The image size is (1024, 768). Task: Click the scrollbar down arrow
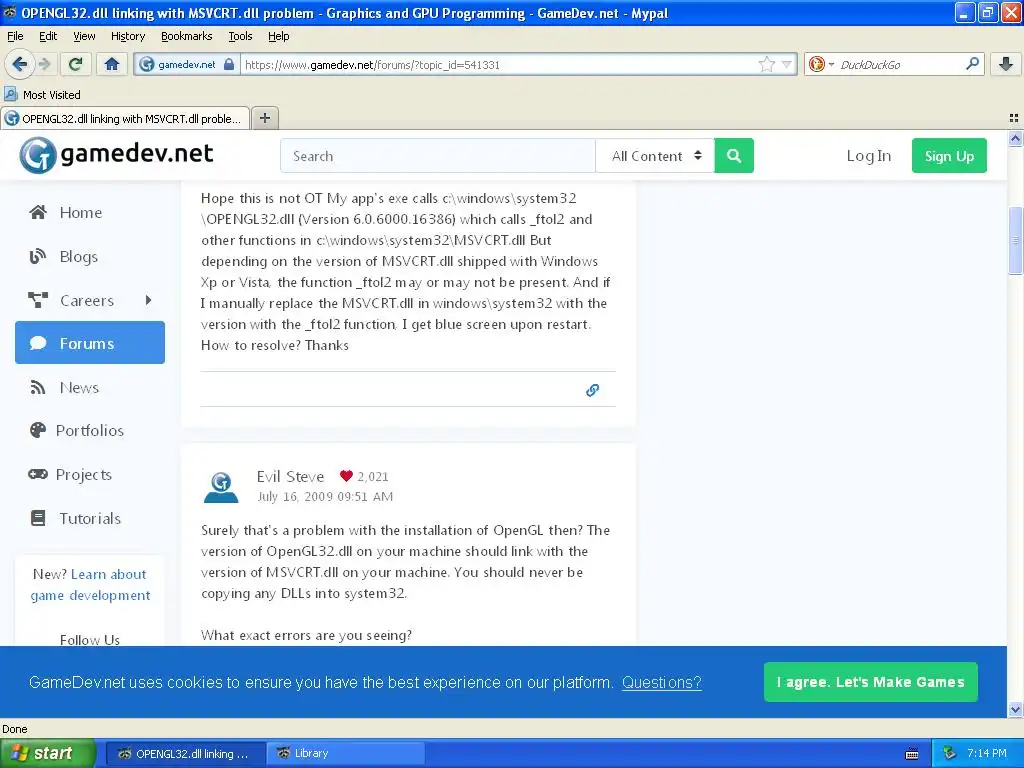point(1015,710)
